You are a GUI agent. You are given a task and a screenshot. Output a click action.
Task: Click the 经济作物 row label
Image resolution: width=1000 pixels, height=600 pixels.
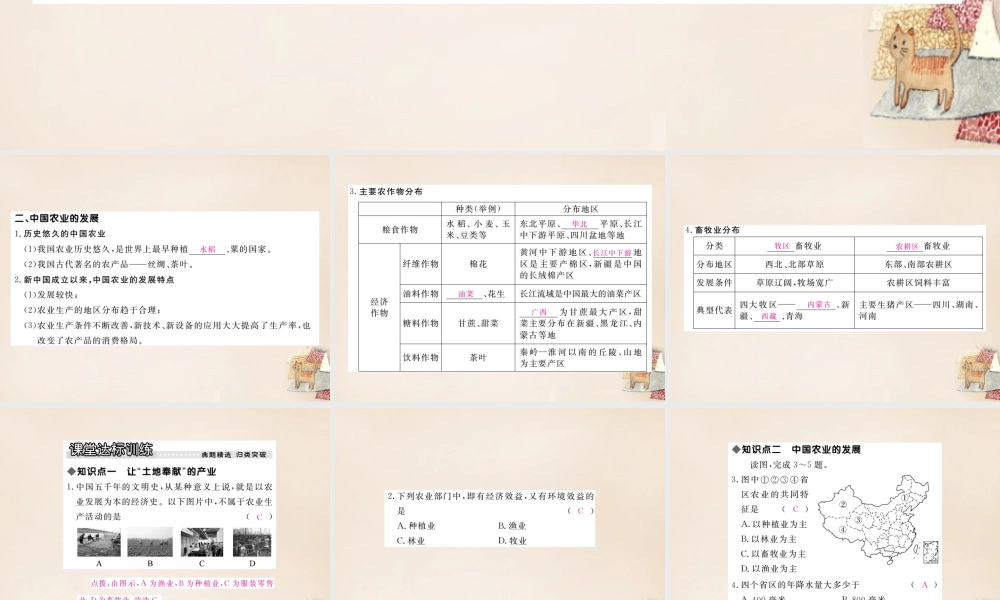[379, 307]
